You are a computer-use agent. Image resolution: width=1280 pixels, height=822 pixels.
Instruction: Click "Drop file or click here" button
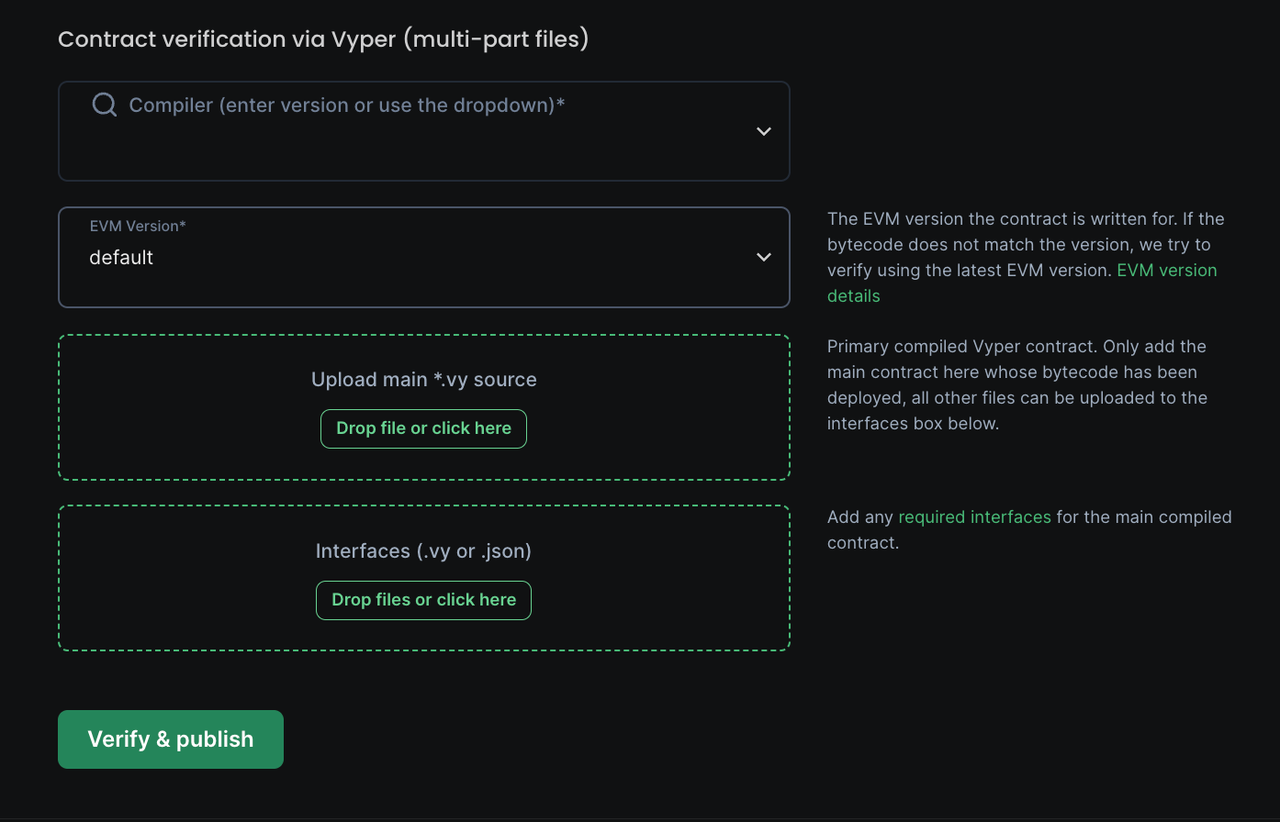(x=423, y=428)
